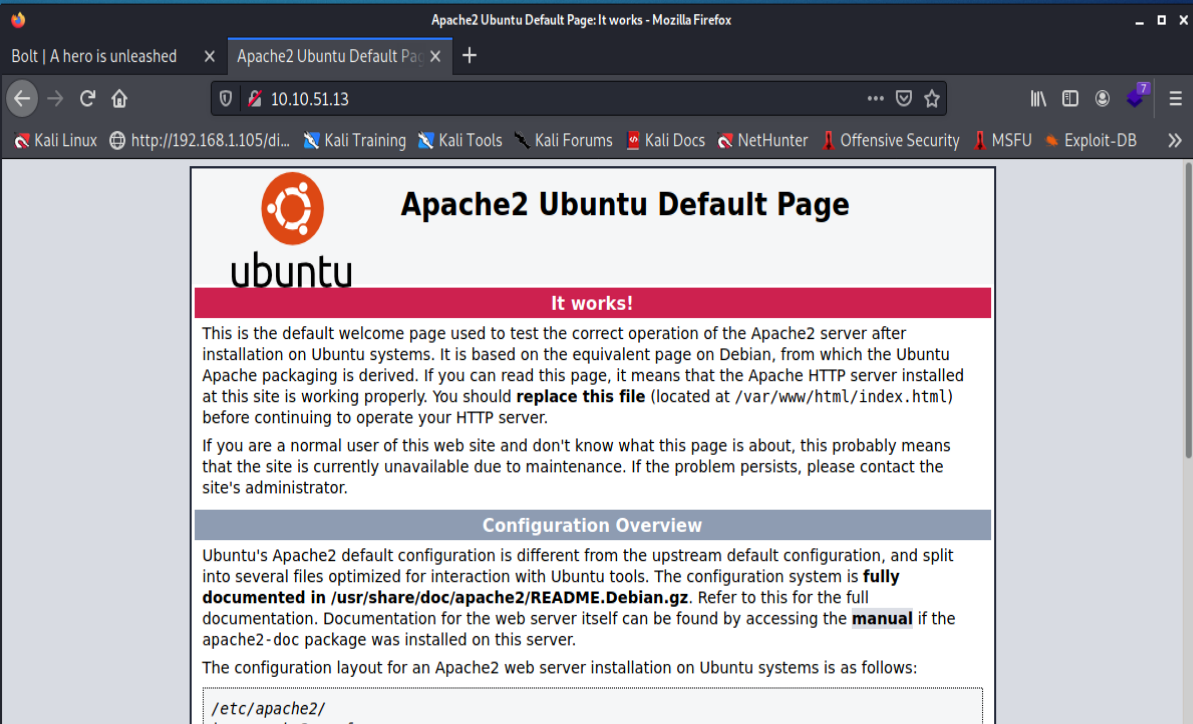Reload the current page
The height and width of the screenshot is (724, 1193).
click(88, 98)
